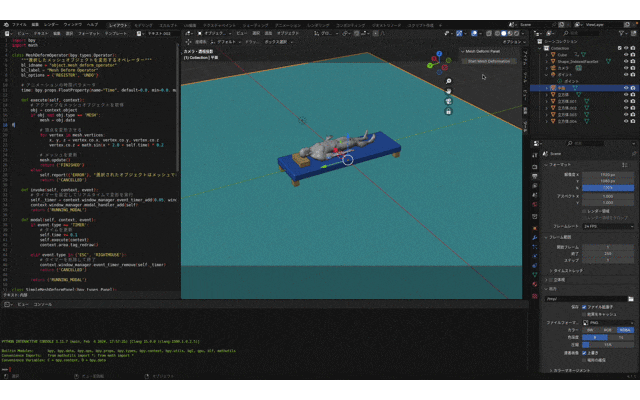Open ボックス選択 drag mode dropdown

(x=278, y=42)
